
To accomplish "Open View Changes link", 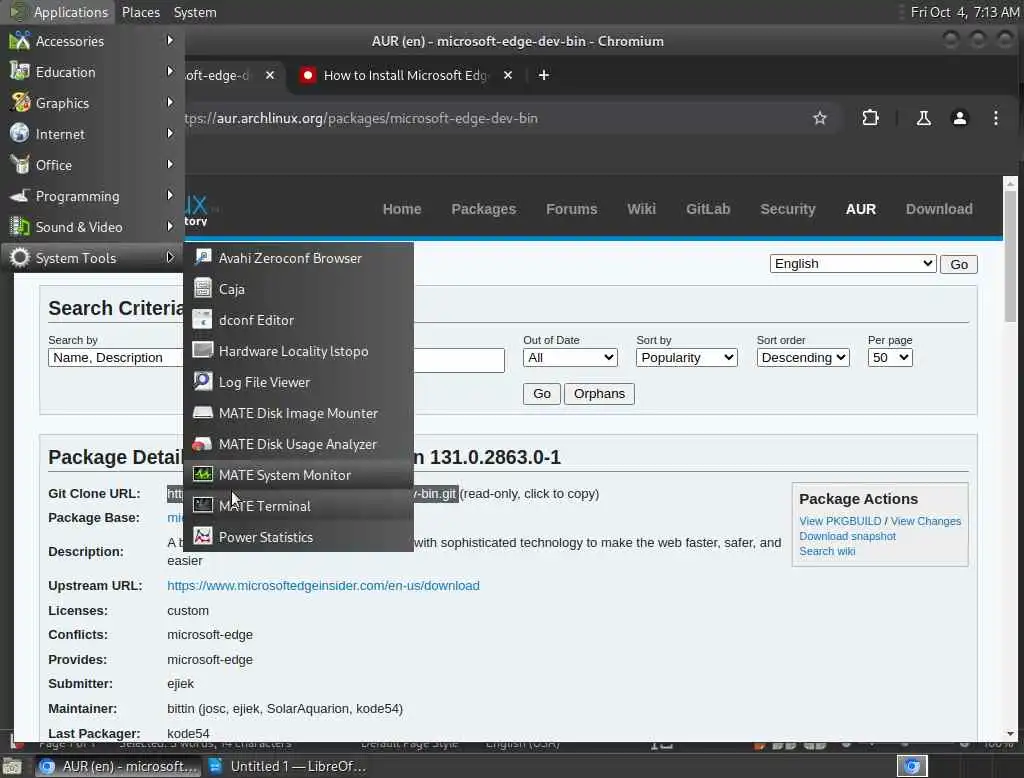I will point(925,521).
